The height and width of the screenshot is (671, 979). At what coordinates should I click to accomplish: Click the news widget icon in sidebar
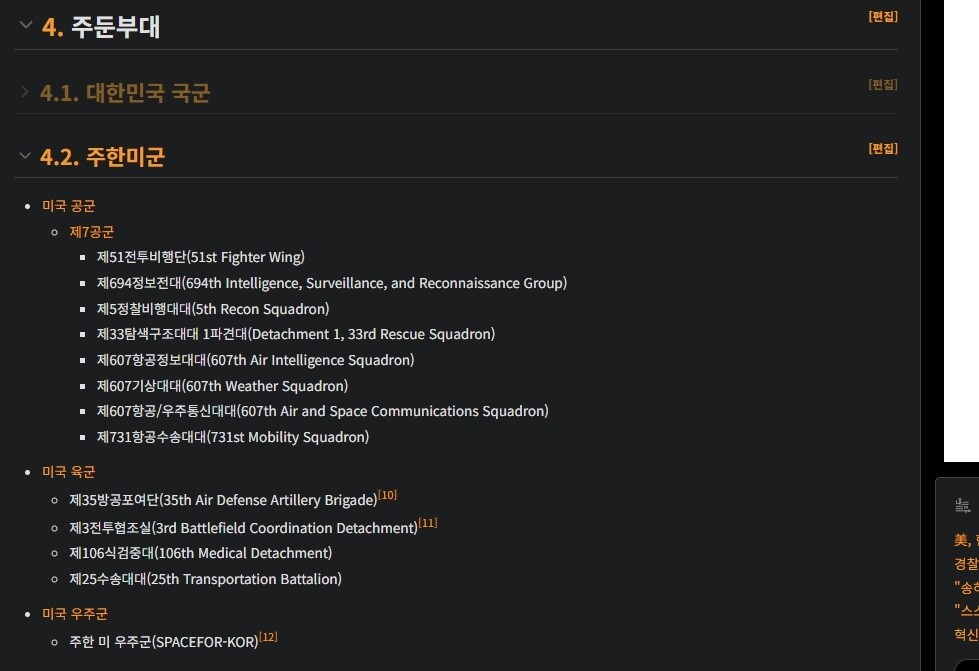click(x=962, y=506)
